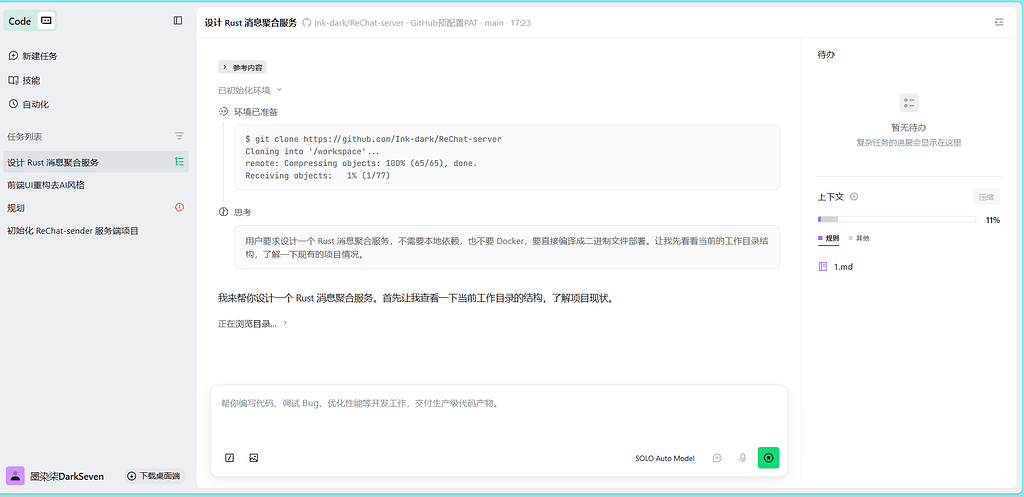Open the 自动化 clock icon
This screenshot has width=1024, height=497.
click(x=13, y=104)
